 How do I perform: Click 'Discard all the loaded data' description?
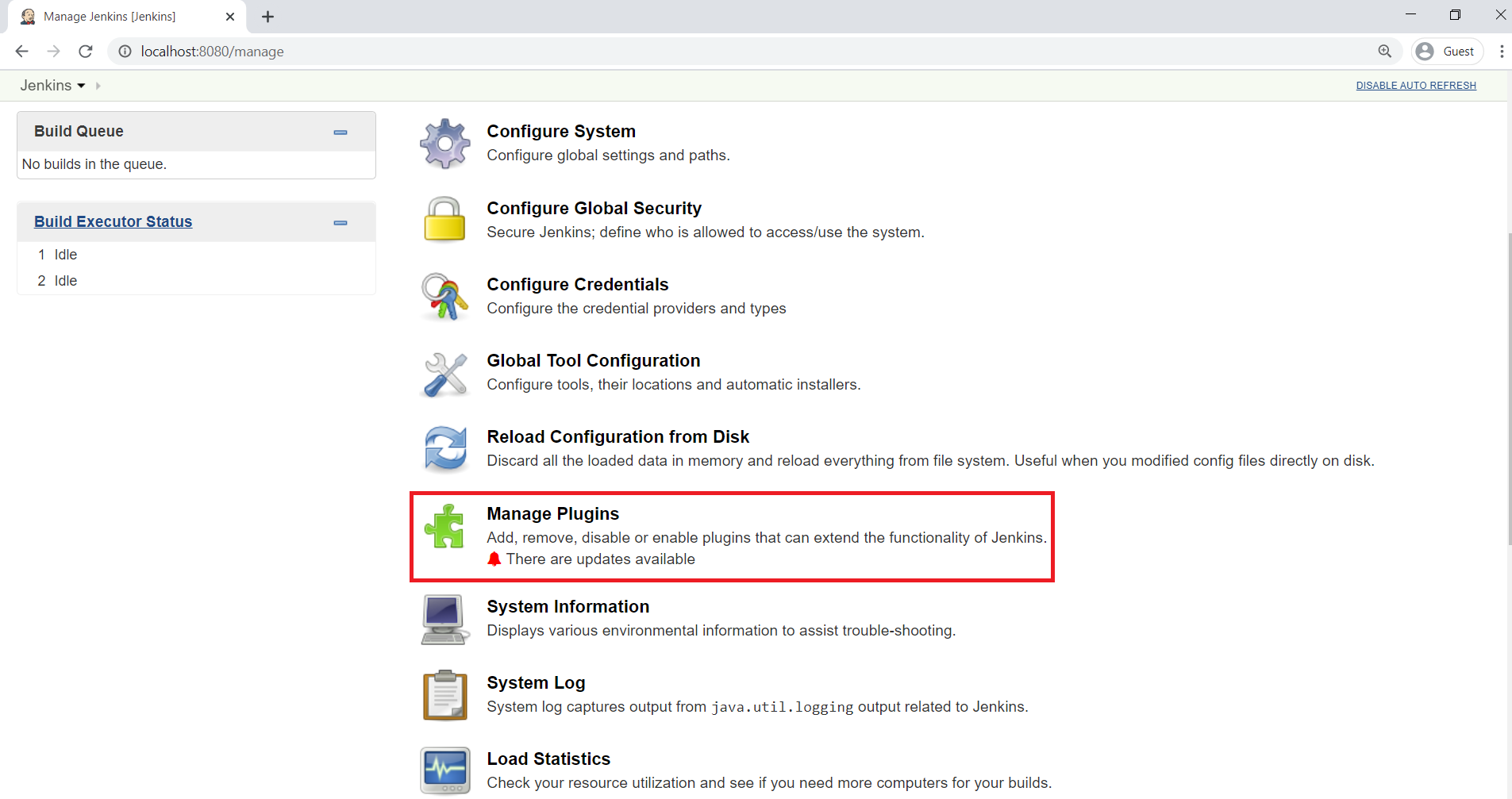[931, 461]
